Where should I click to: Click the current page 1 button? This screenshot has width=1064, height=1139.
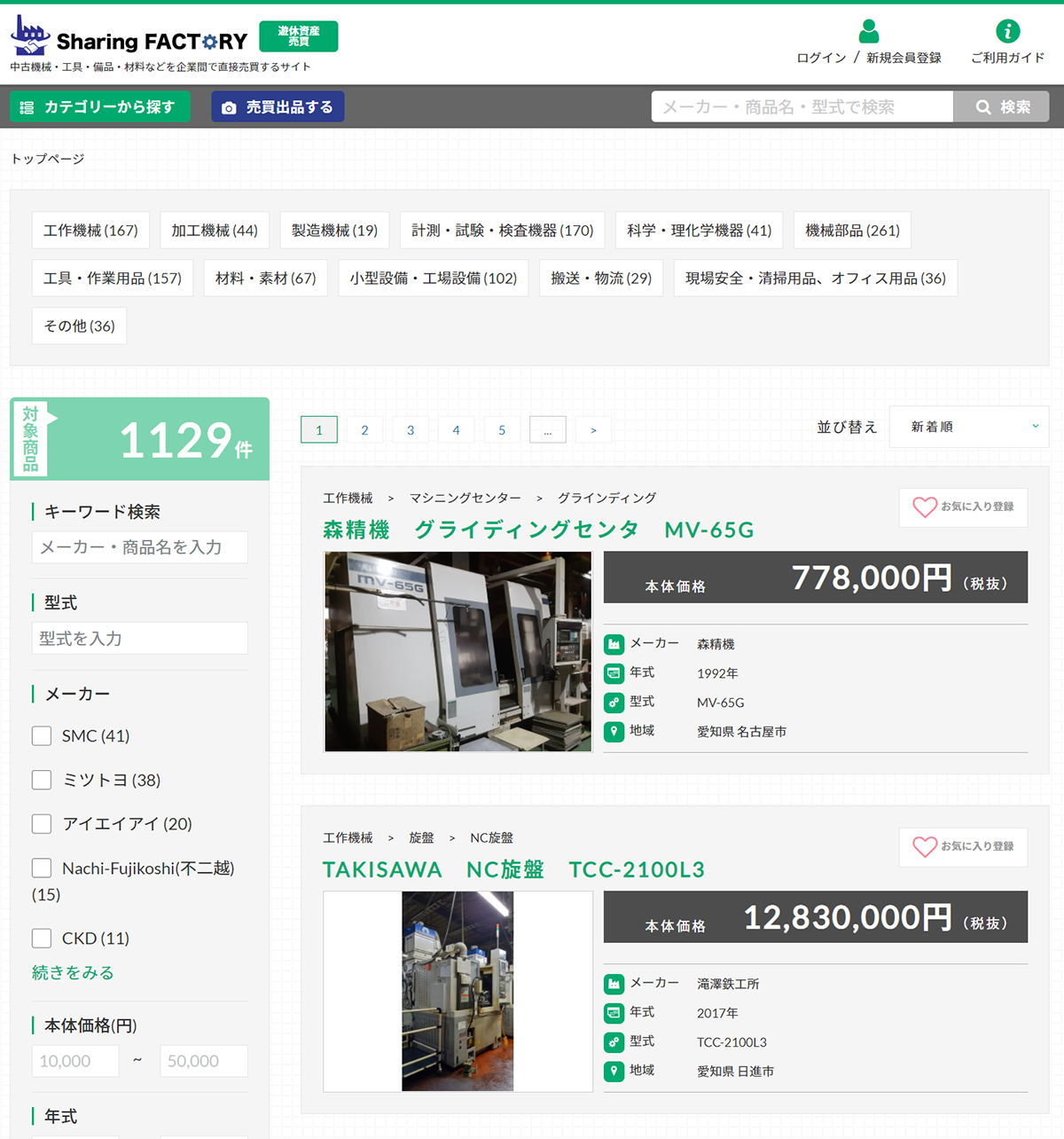pyautogui.click(x=319, y=430)
